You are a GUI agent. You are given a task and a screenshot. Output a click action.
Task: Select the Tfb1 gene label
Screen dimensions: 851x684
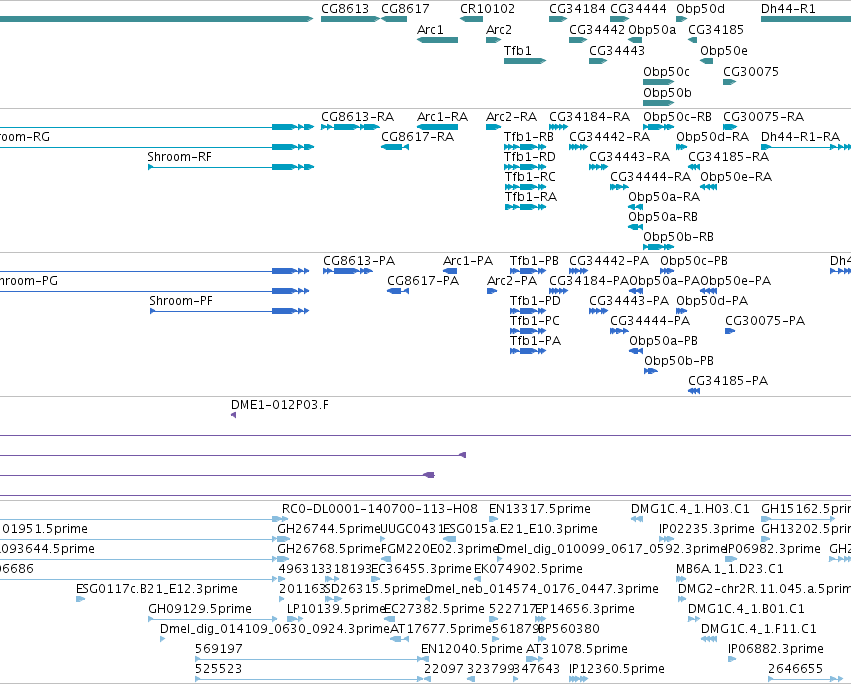(518, 51)
